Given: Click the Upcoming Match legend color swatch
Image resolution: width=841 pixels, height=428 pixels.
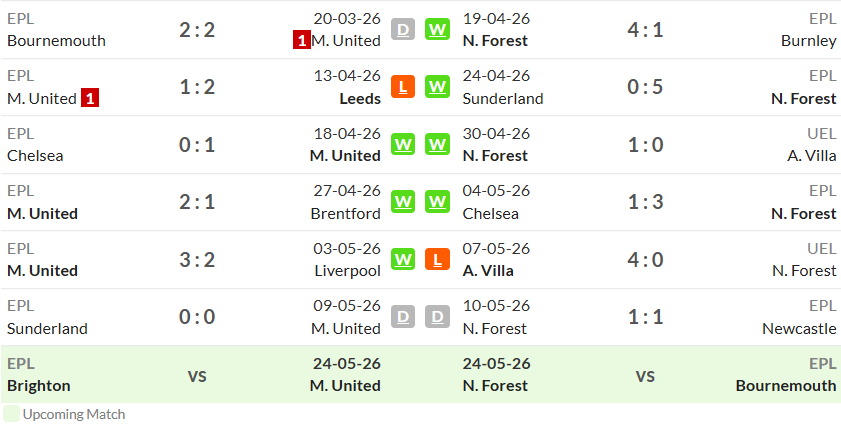Looking at the screenshot, I should (11, 414).
